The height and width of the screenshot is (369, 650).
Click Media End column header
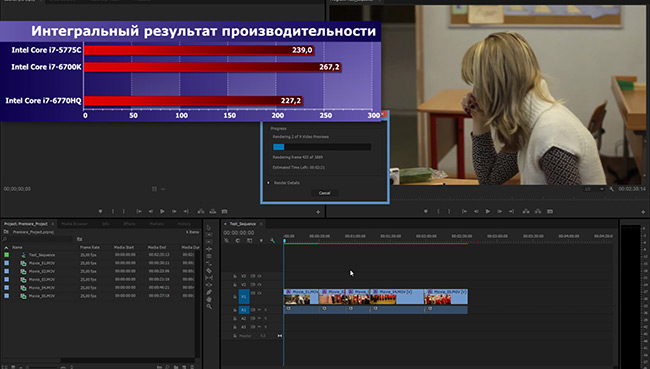(x=157, y=248)
